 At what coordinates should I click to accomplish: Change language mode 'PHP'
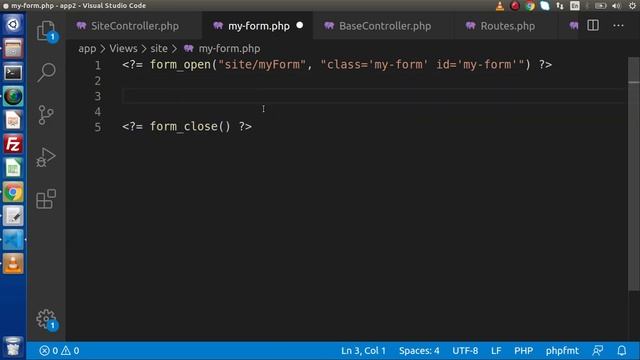523,351
